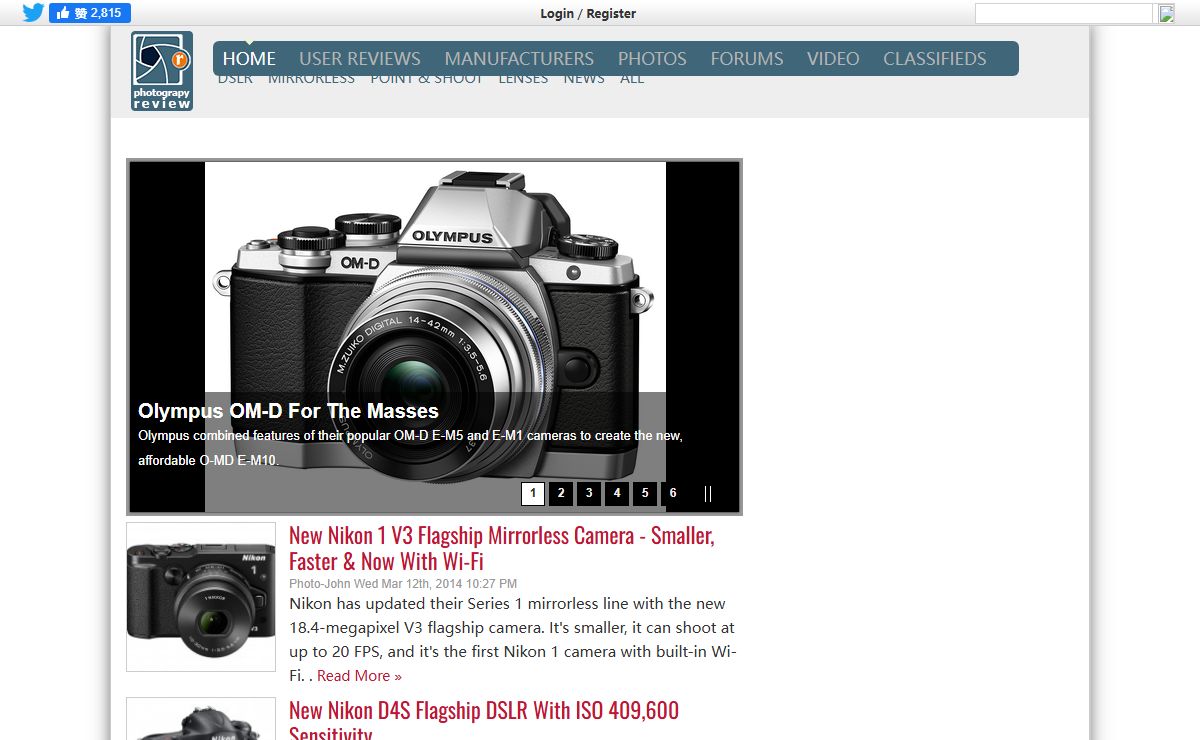Open the Nikon D4S camera thumbnail

pyautogui.click(x=201, y=719)
